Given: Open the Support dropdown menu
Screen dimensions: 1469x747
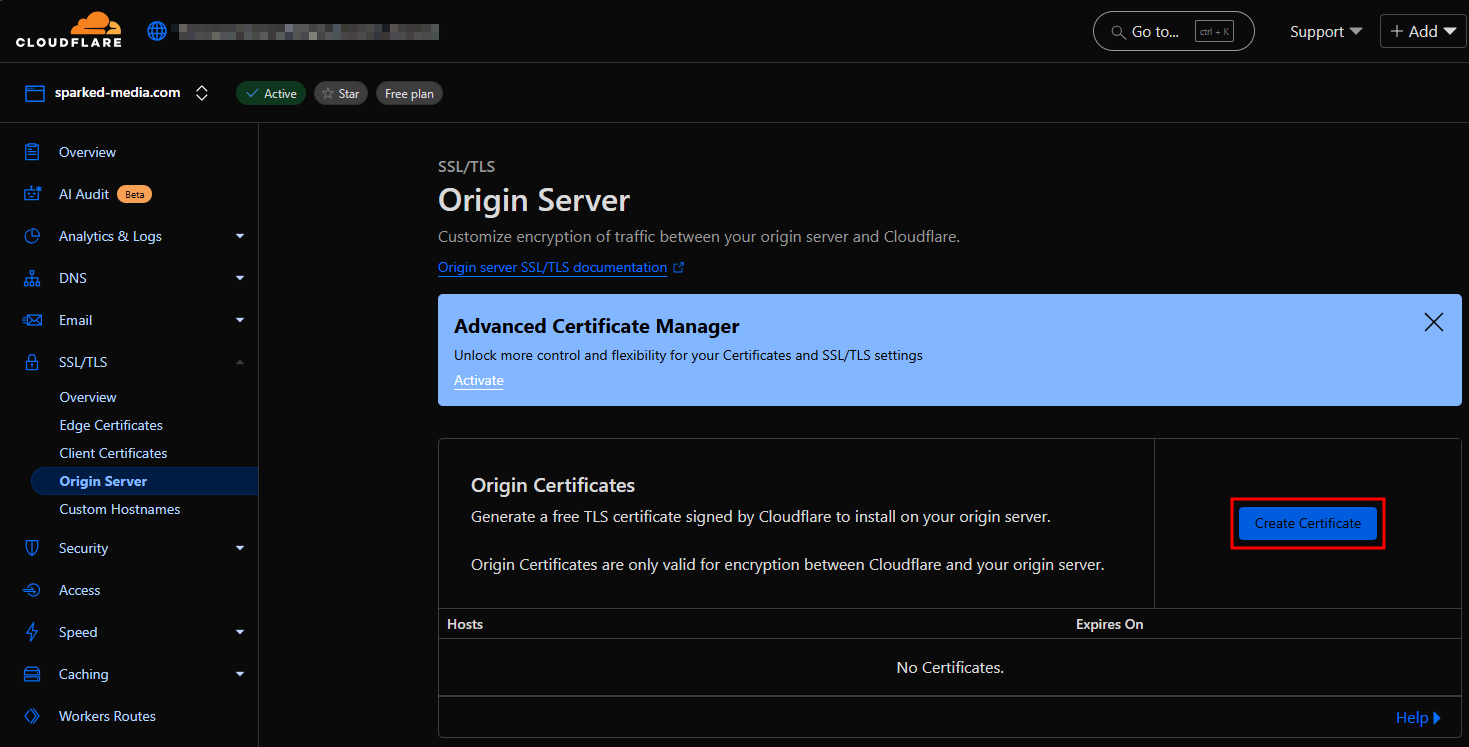Looking at the screenshot, I should coord(1326,32).
